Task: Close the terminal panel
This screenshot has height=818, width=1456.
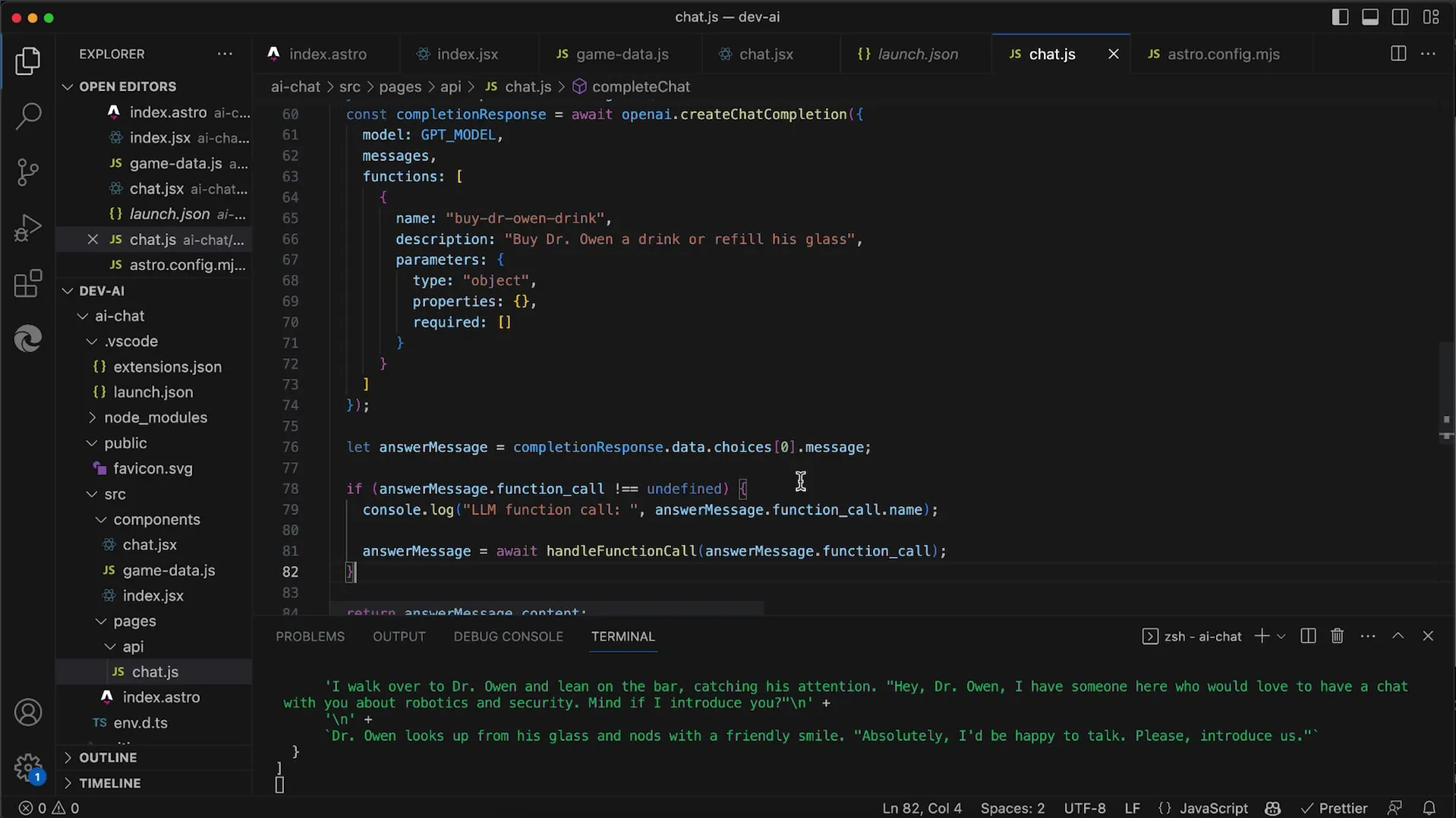Action: click(x=1428, y=636)
